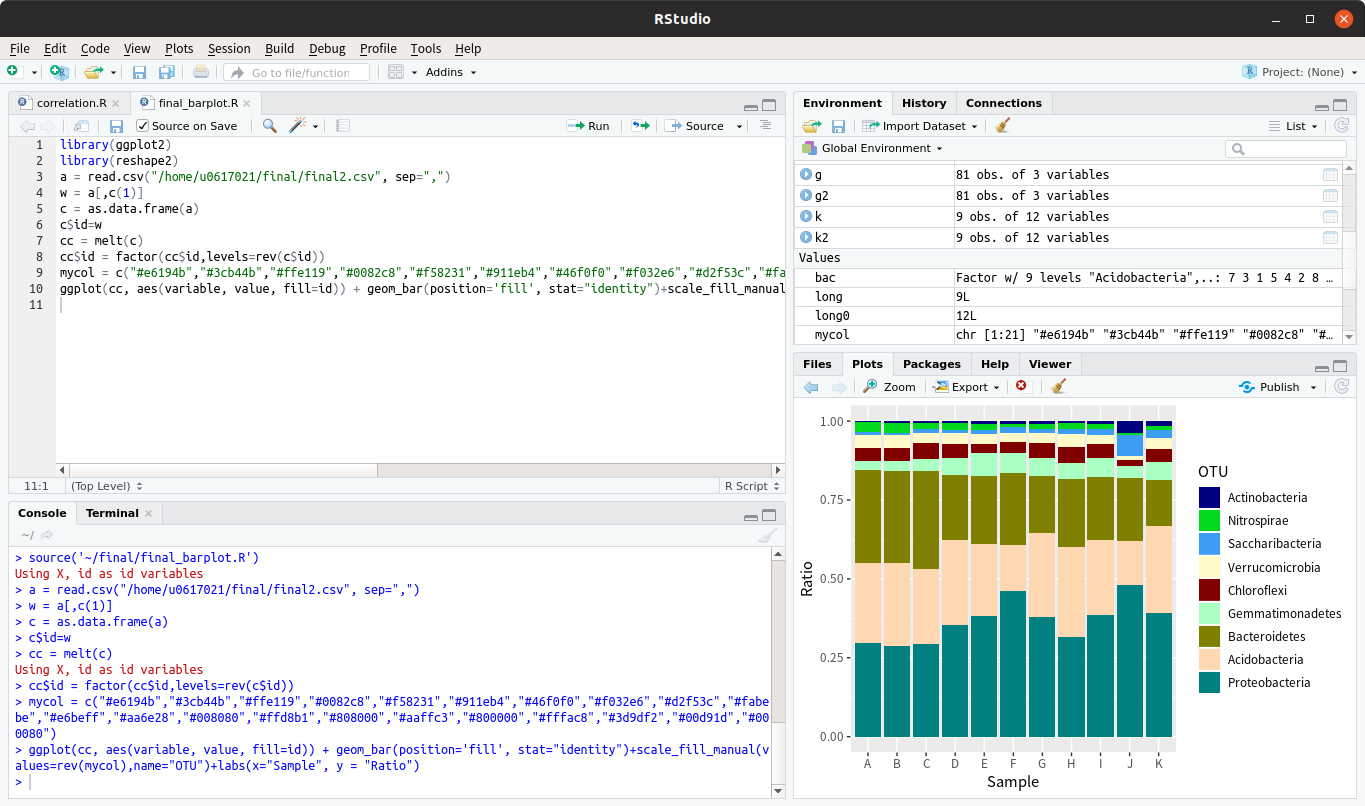Clear console with the broom icon
This screenshot has width=1365, height=806.
point(767,536)
